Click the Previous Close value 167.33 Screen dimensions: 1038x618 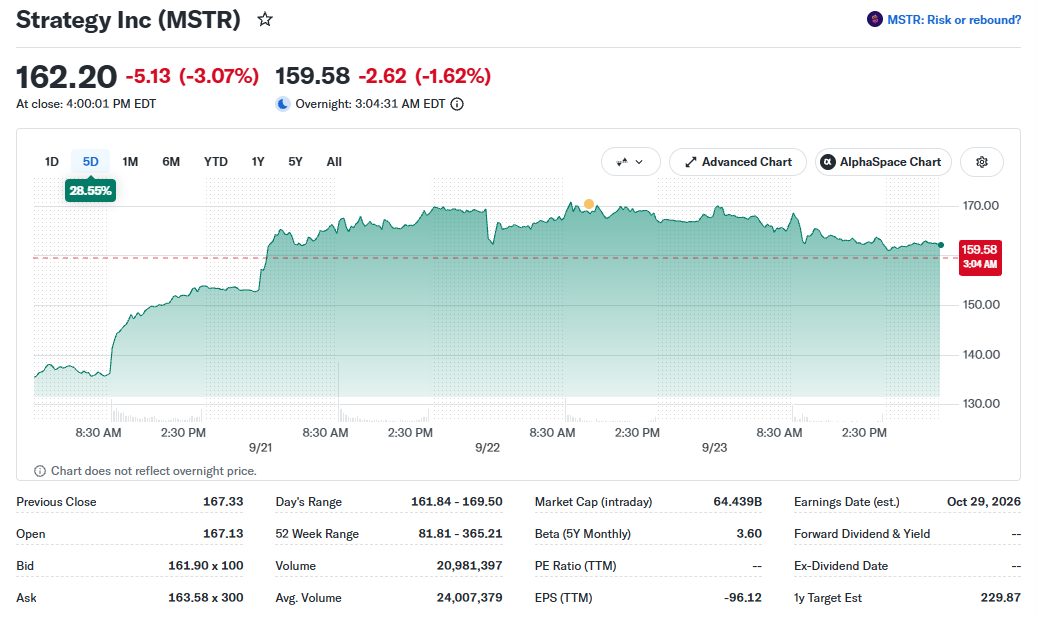coord(223,502)
